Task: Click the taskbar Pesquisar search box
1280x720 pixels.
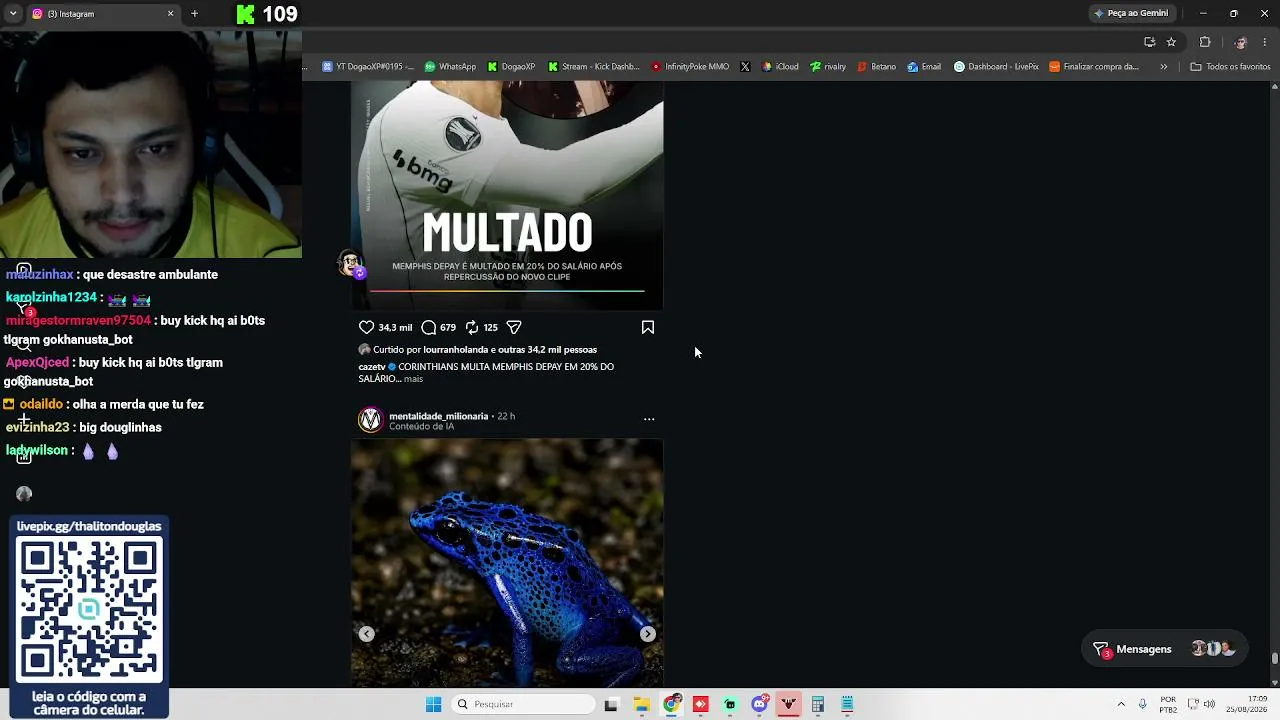Action: [524, 704]
